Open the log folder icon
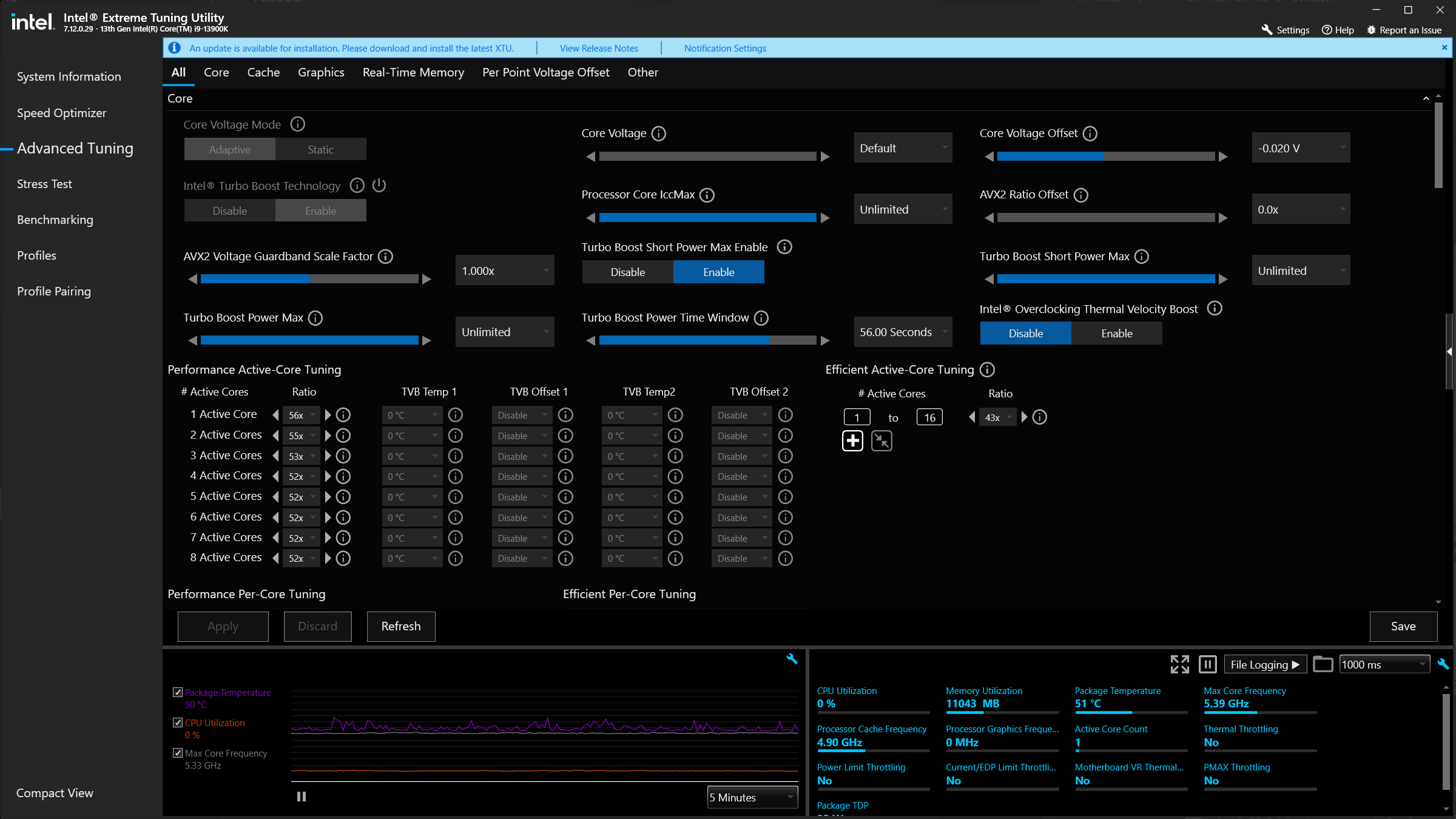The image size is (1456, 819). (1323, 664)
